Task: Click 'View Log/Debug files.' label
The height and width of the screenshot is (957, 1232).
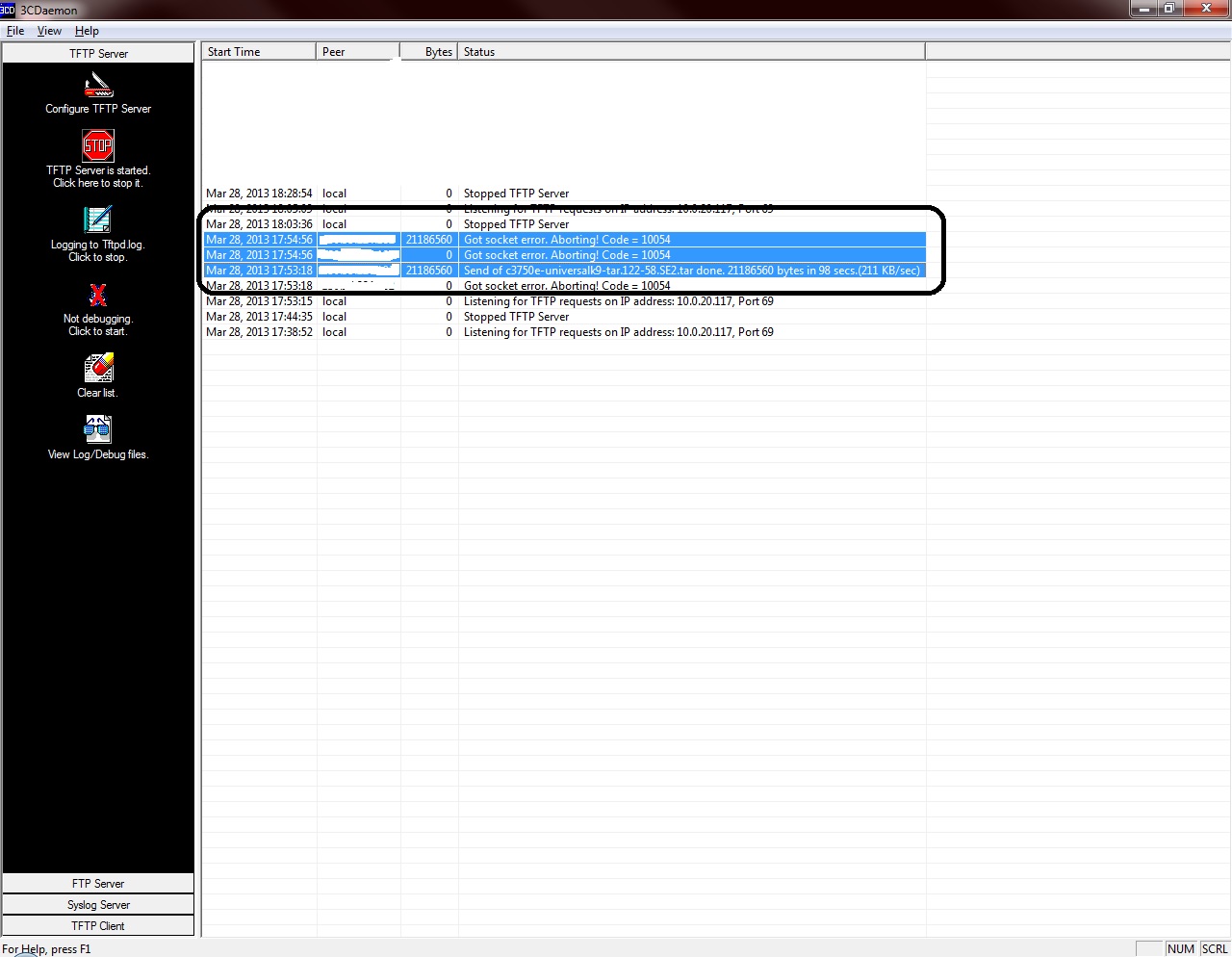Action: [x=98, y=454]
